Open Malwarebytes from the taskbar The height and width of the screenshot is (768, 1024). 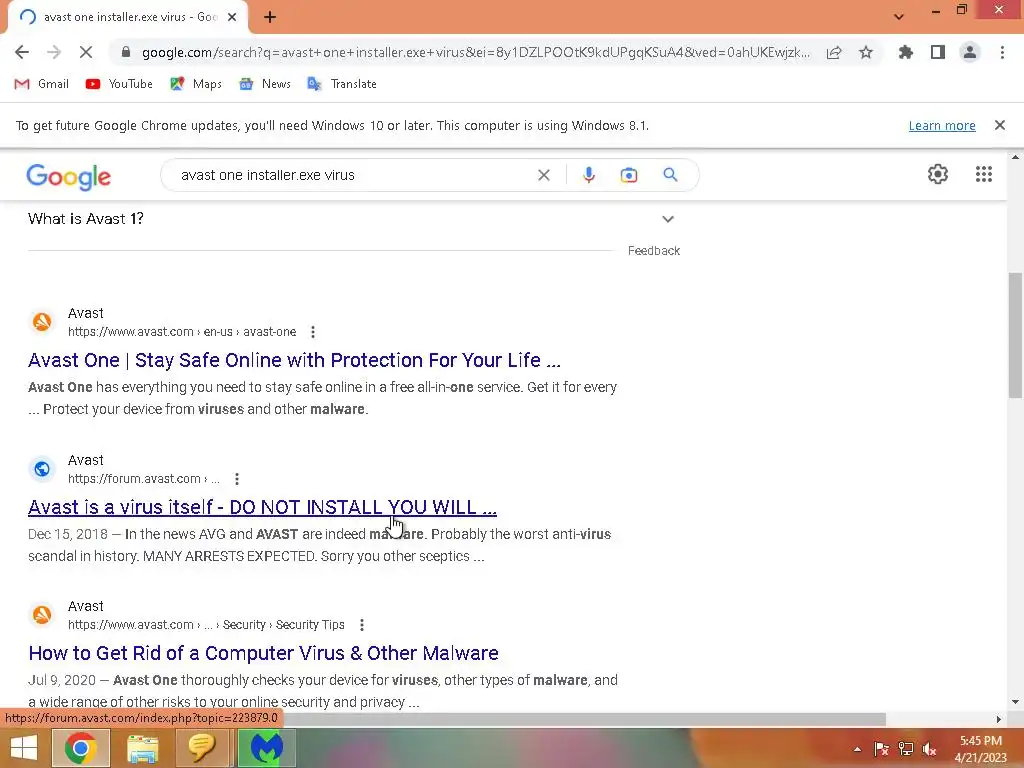point(266,748)
